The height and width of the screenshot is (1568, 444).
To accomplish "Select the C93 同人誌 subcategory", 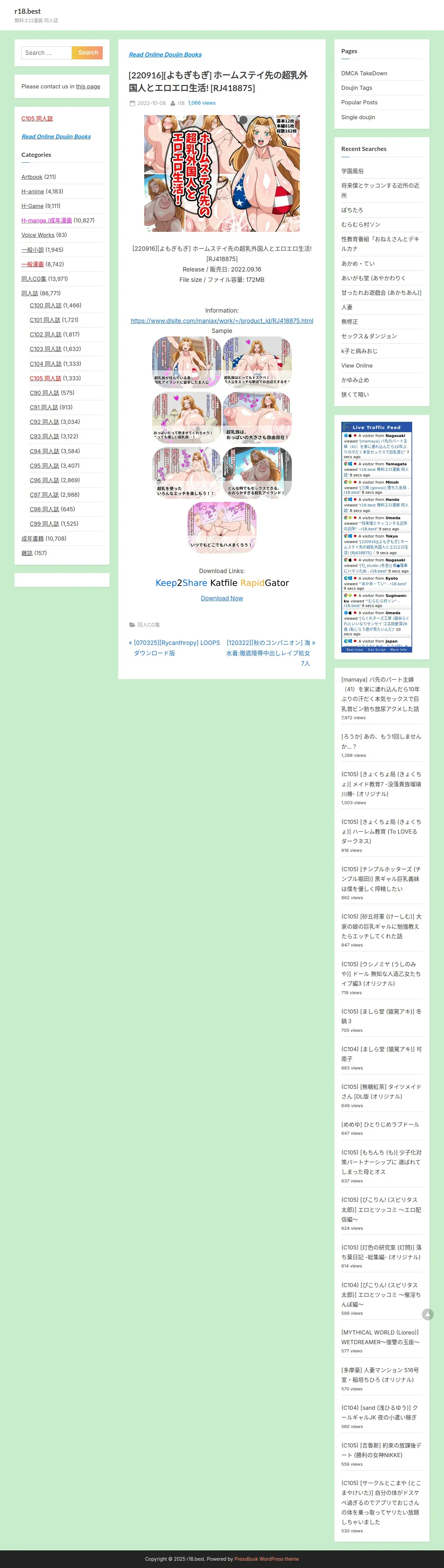I will click(45, 436).
